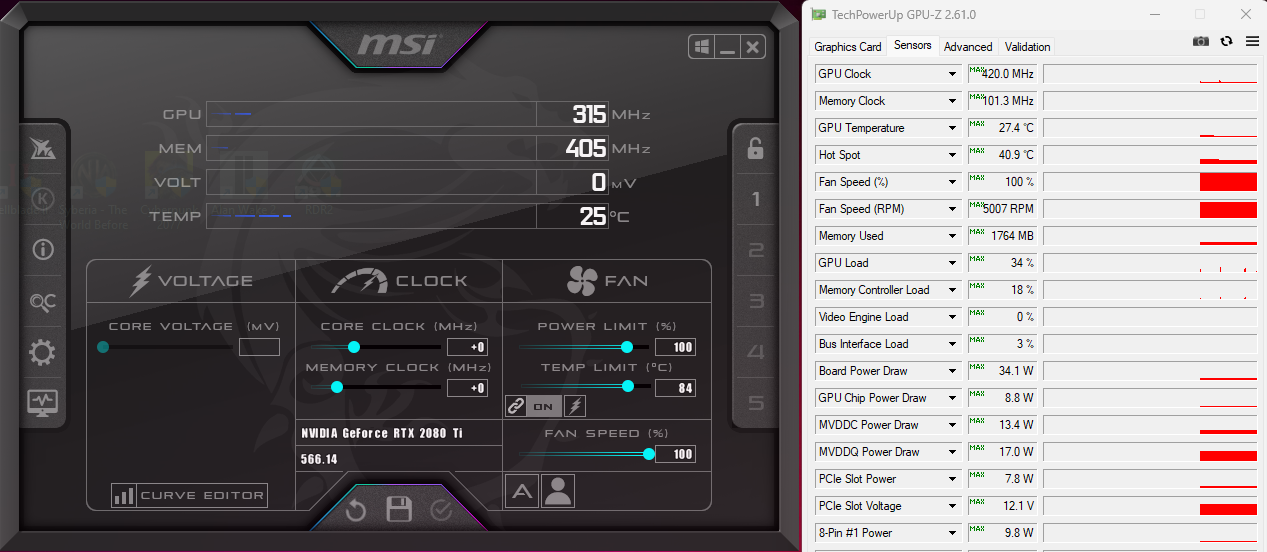1267x552 pixels.
Task: Click the Temp Limit 84 value field
Action: 675,388
